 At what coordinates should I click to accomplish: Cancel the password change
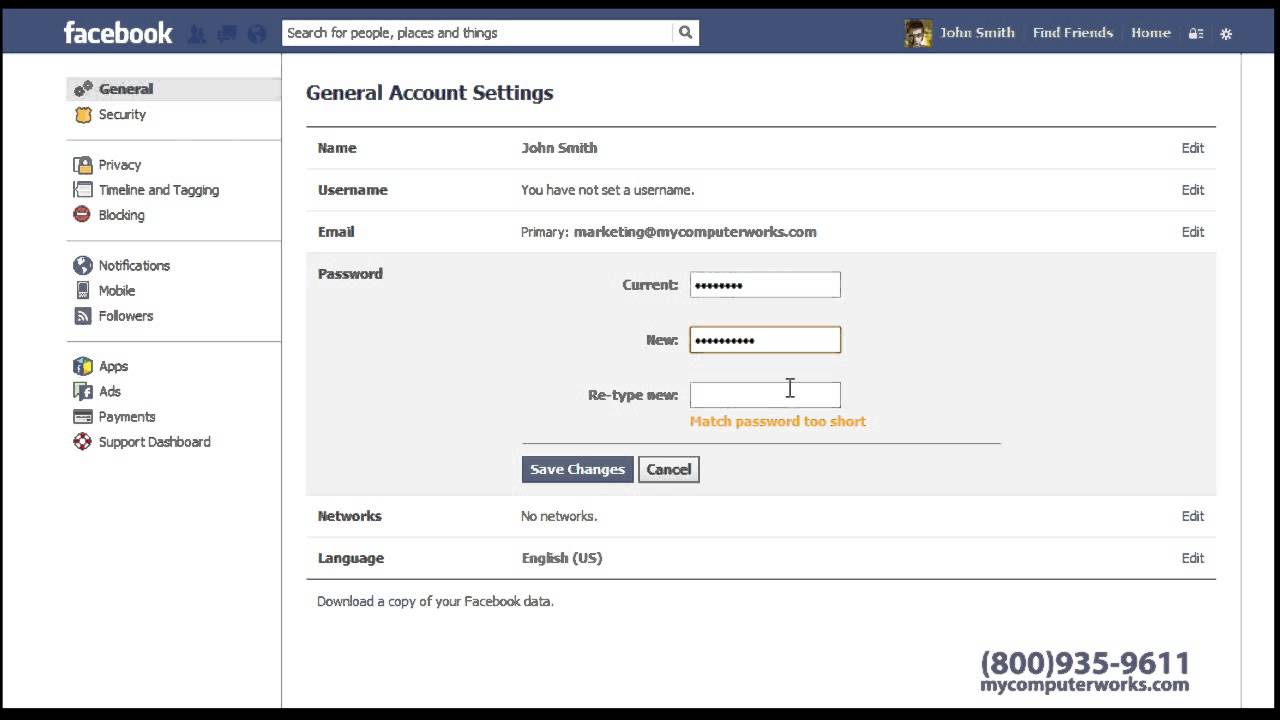[x=668, y=469]
